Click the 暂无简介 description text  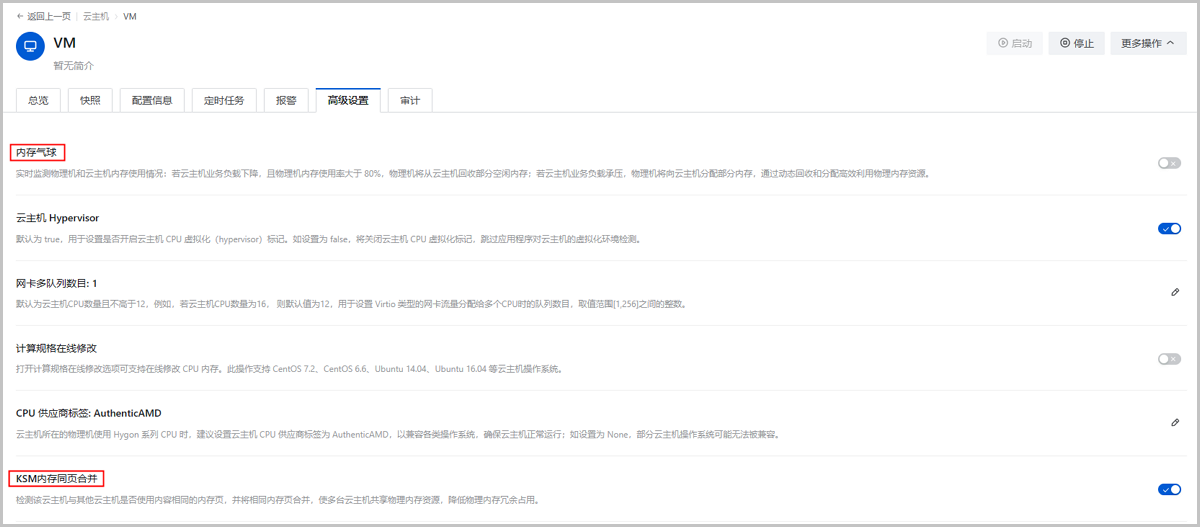(73, 65)
